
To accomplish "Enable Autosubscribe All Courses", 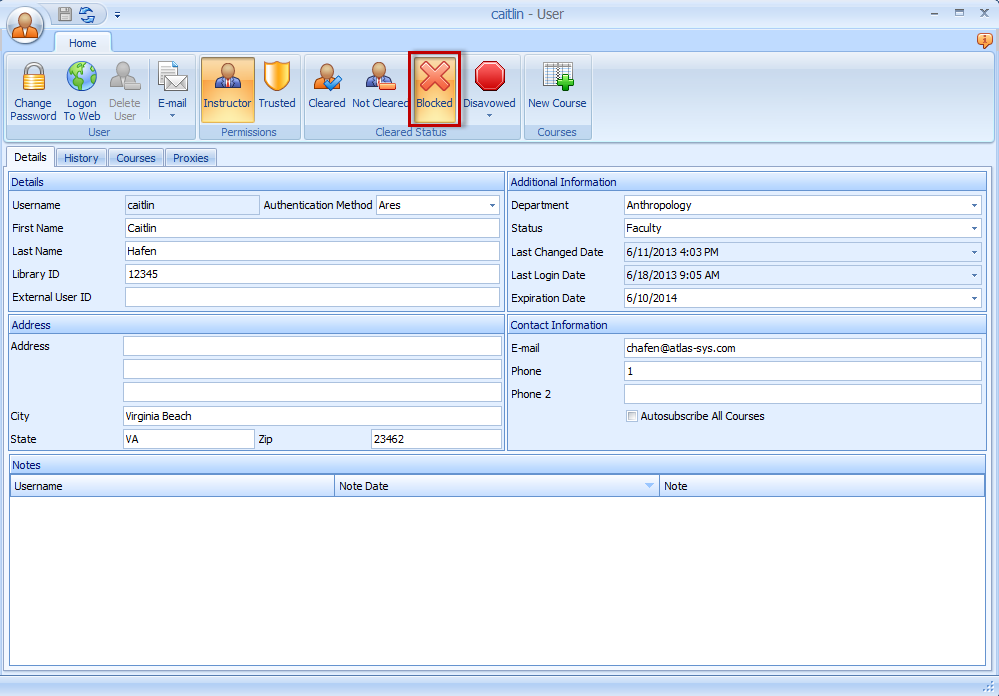I will (632, 417).
